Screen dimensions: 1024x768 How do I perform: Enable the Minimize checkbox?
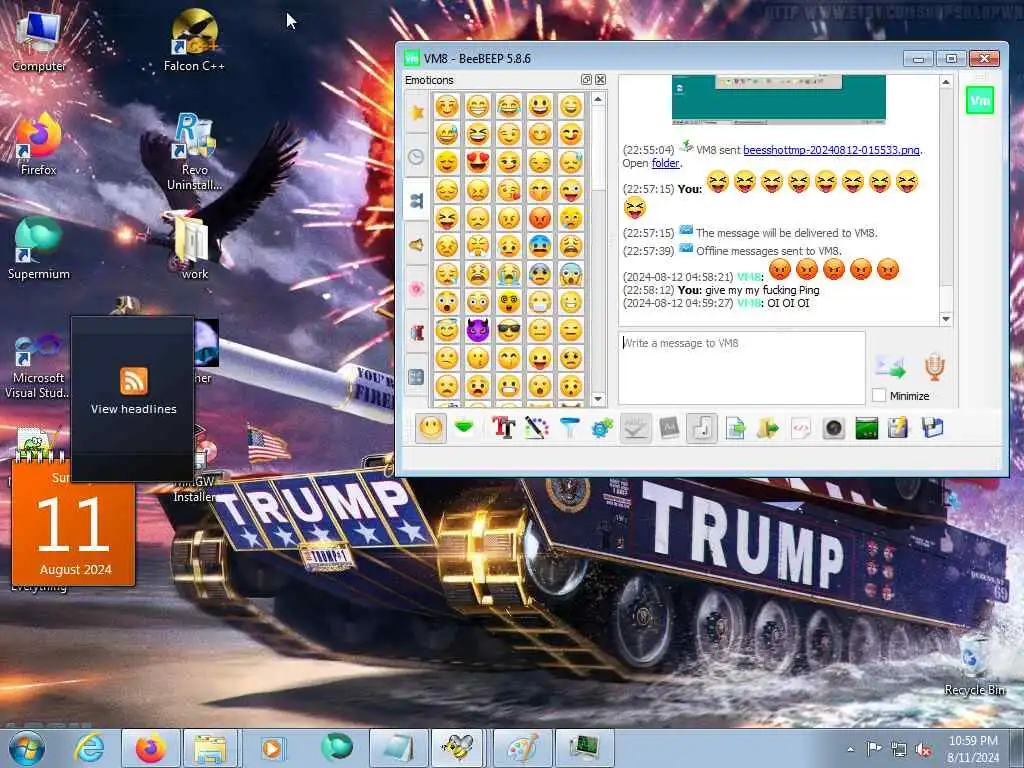879,395
